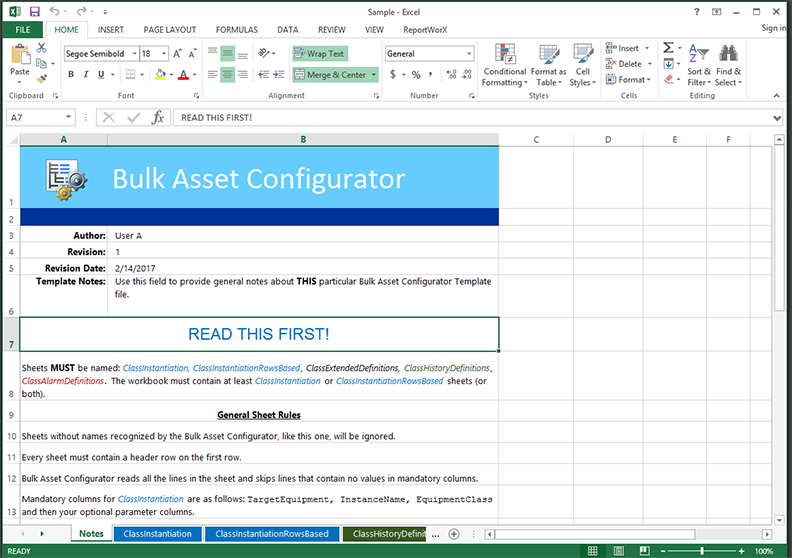Image resolution: width=792 pixels, height=558 pixels.
Task: Click the Save icon in the quick access toolbar
Action: pyautogui.click(x=35, y=11)
